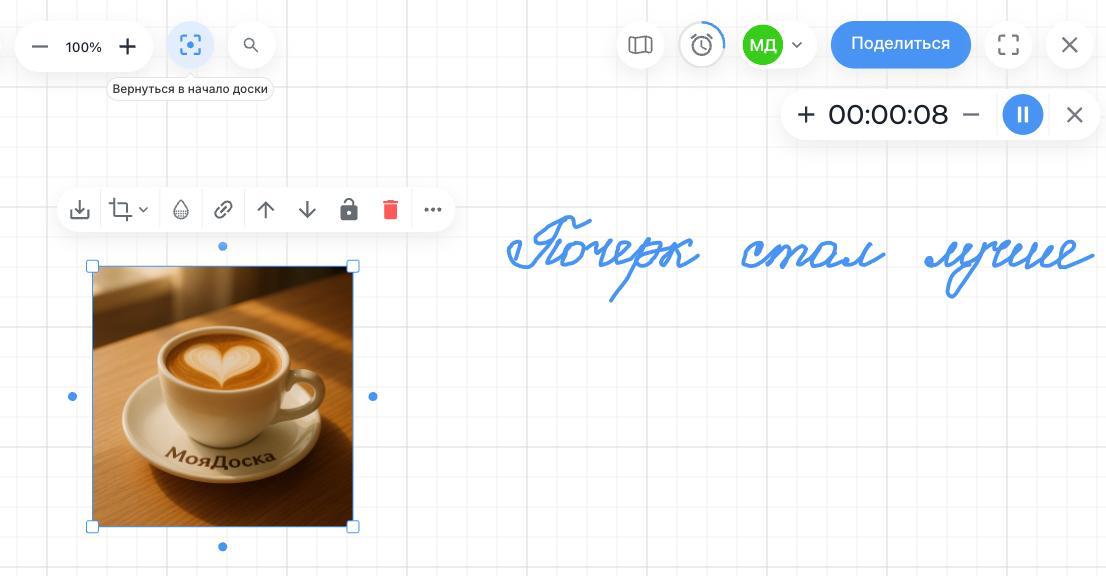Expand the crop options dropdown arrow

[x=144, y=209]
